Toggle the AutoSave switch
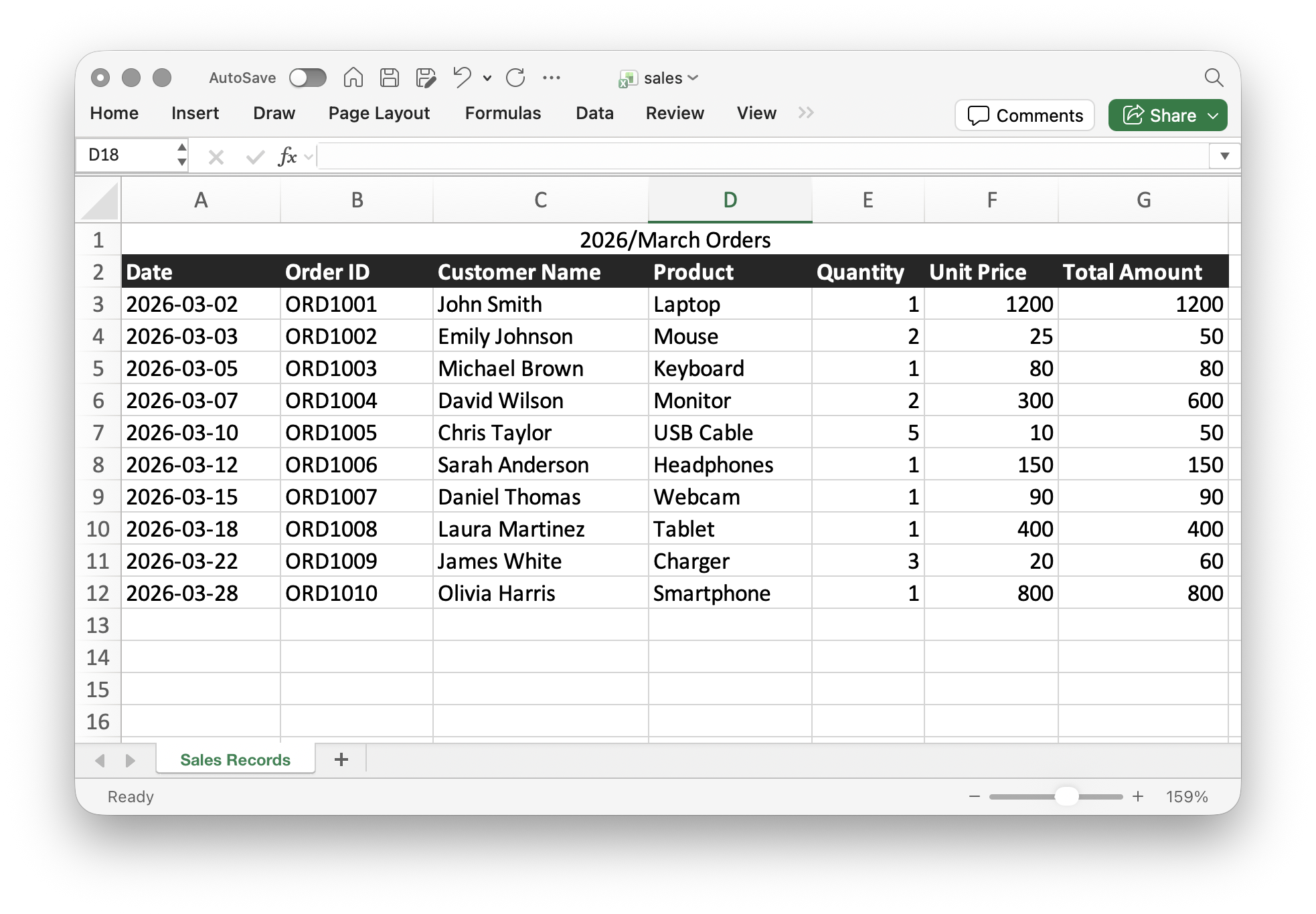Image resolution: width=1316 pixels, height=914 pixels. coord(308,78)
